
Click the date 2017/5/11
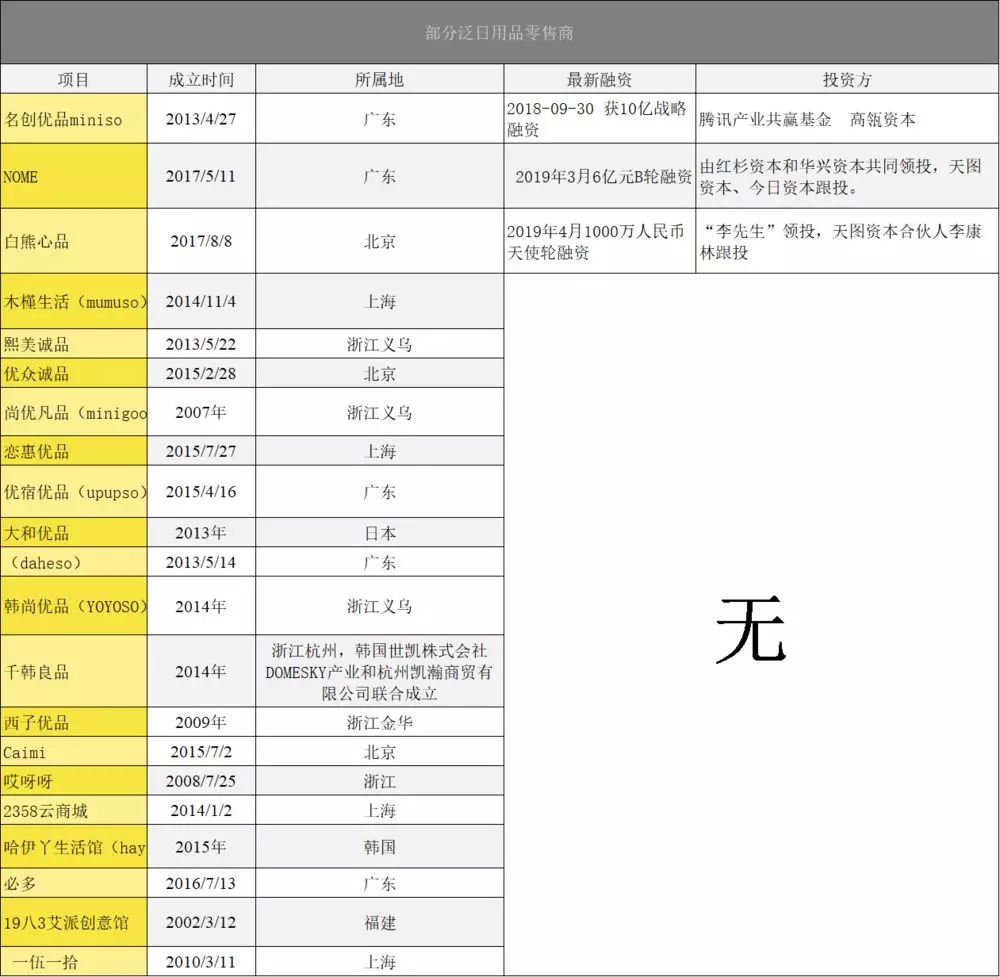201,176
